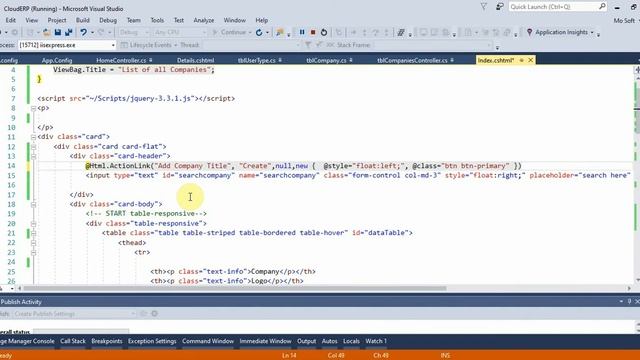Toggle pin on Index.cshtml tab

pyautogui.click(x=521, y=60)
